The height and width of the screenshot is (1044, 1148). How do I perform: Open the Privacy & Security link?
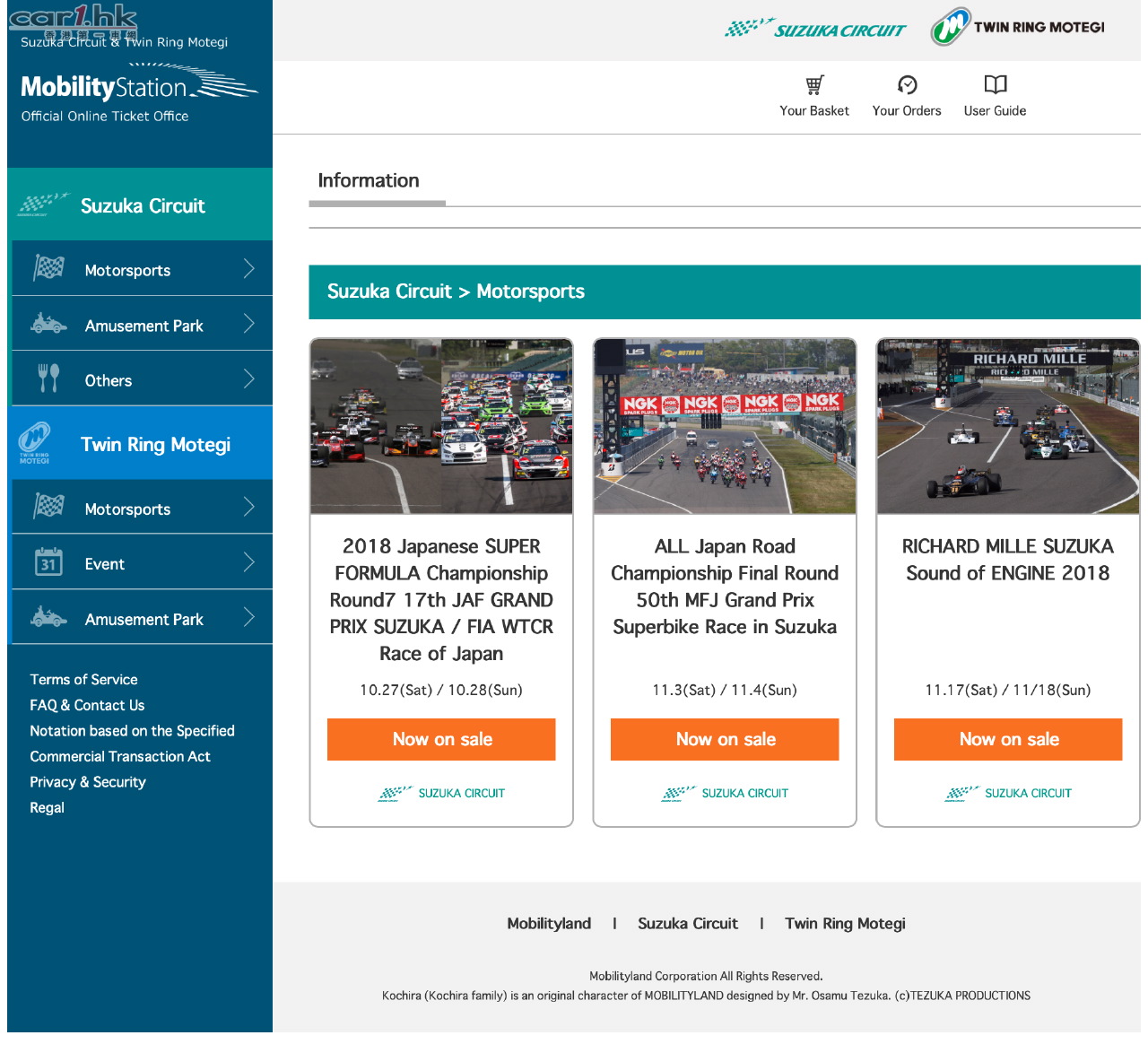[88, 782]
